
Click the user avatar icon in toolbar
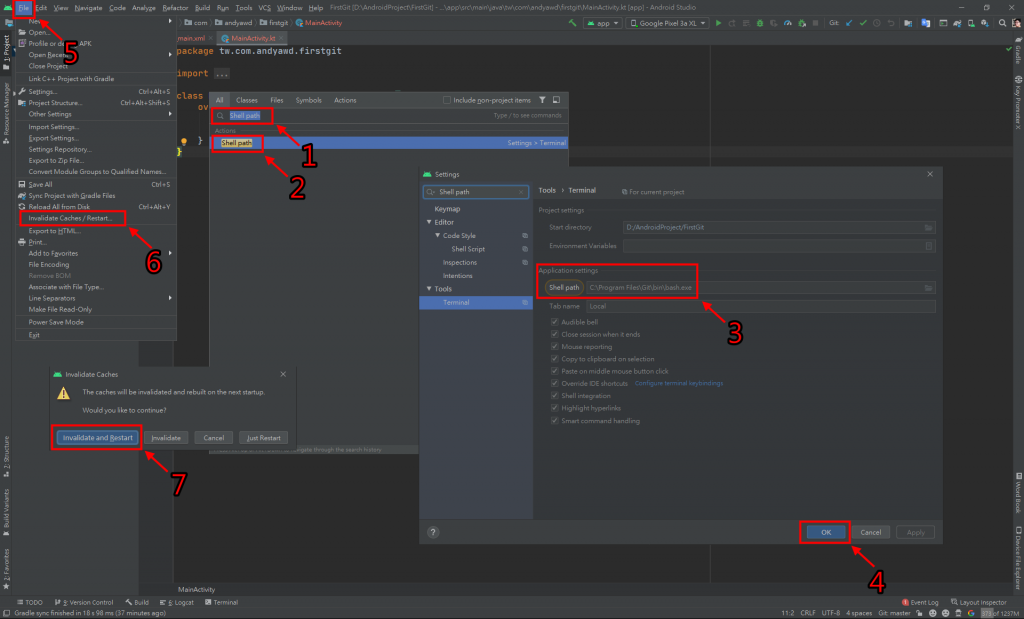click(1017, 23)
